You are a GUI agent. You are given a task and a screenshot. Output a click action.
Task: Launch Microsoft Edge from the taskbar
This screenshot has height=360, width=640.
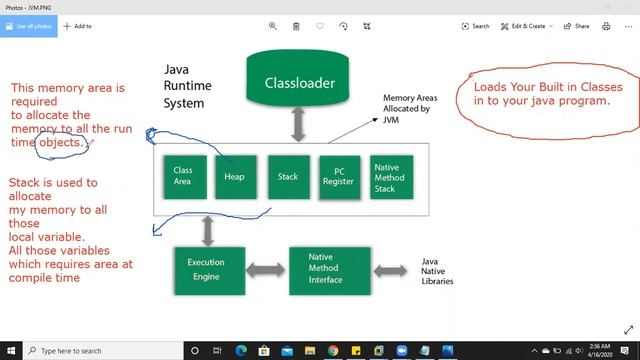[x=241, y=351]
